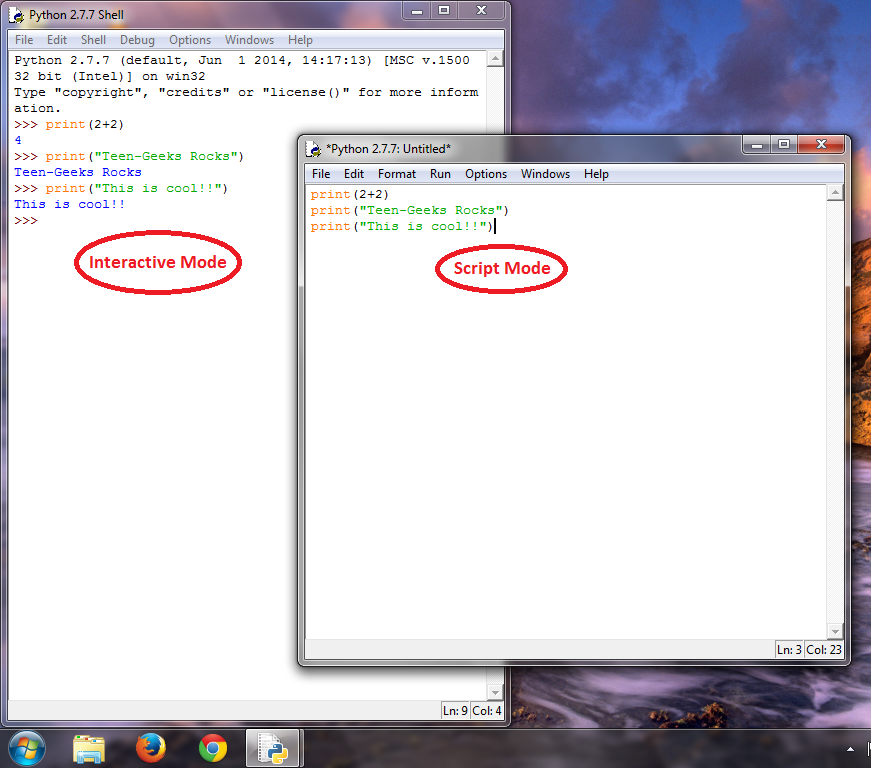Click the Ln: 3 status indicator

click(789, 649)
